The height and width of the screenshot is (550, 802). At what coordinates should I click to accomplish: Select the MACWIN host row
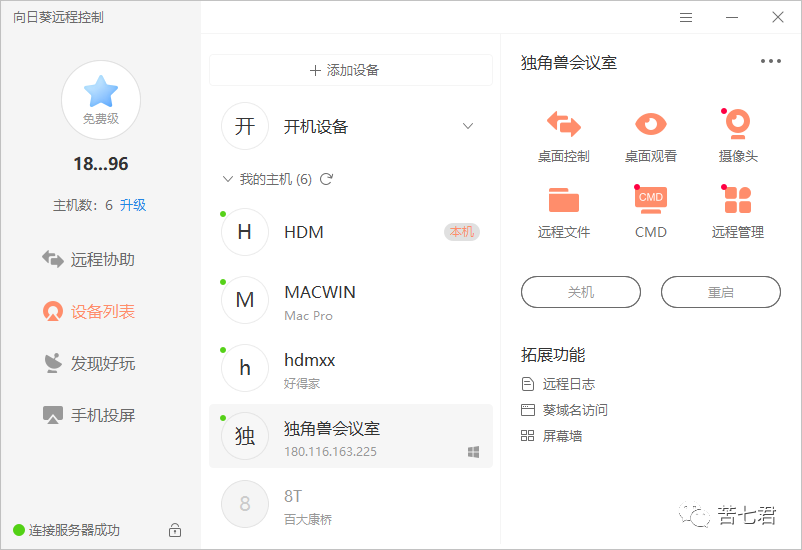351,300
